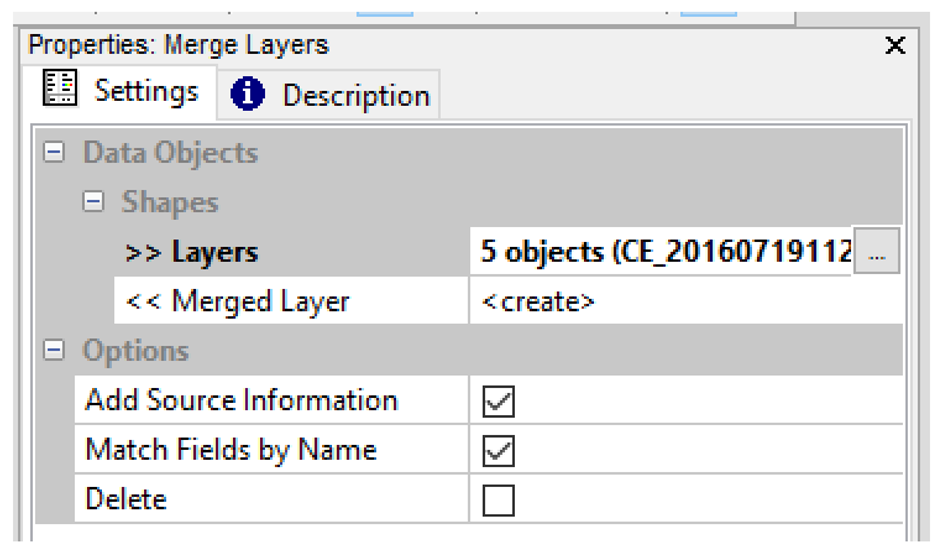Click the Properties: Merge Layers title bar
The image size is (938, 550).
point(400,45)
